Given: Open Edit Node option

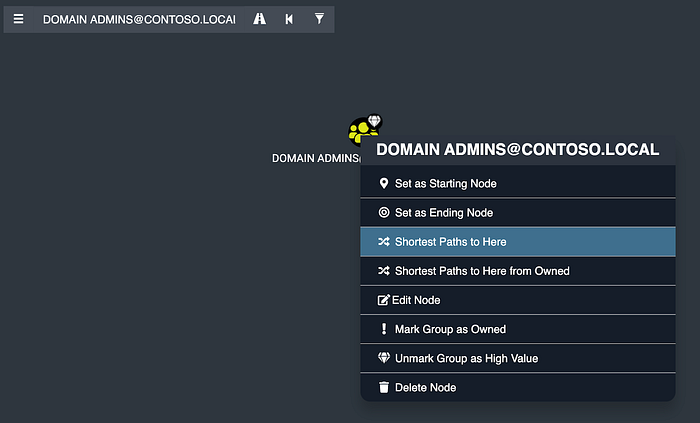Looking at the screenshot, I should pos(518,300).
